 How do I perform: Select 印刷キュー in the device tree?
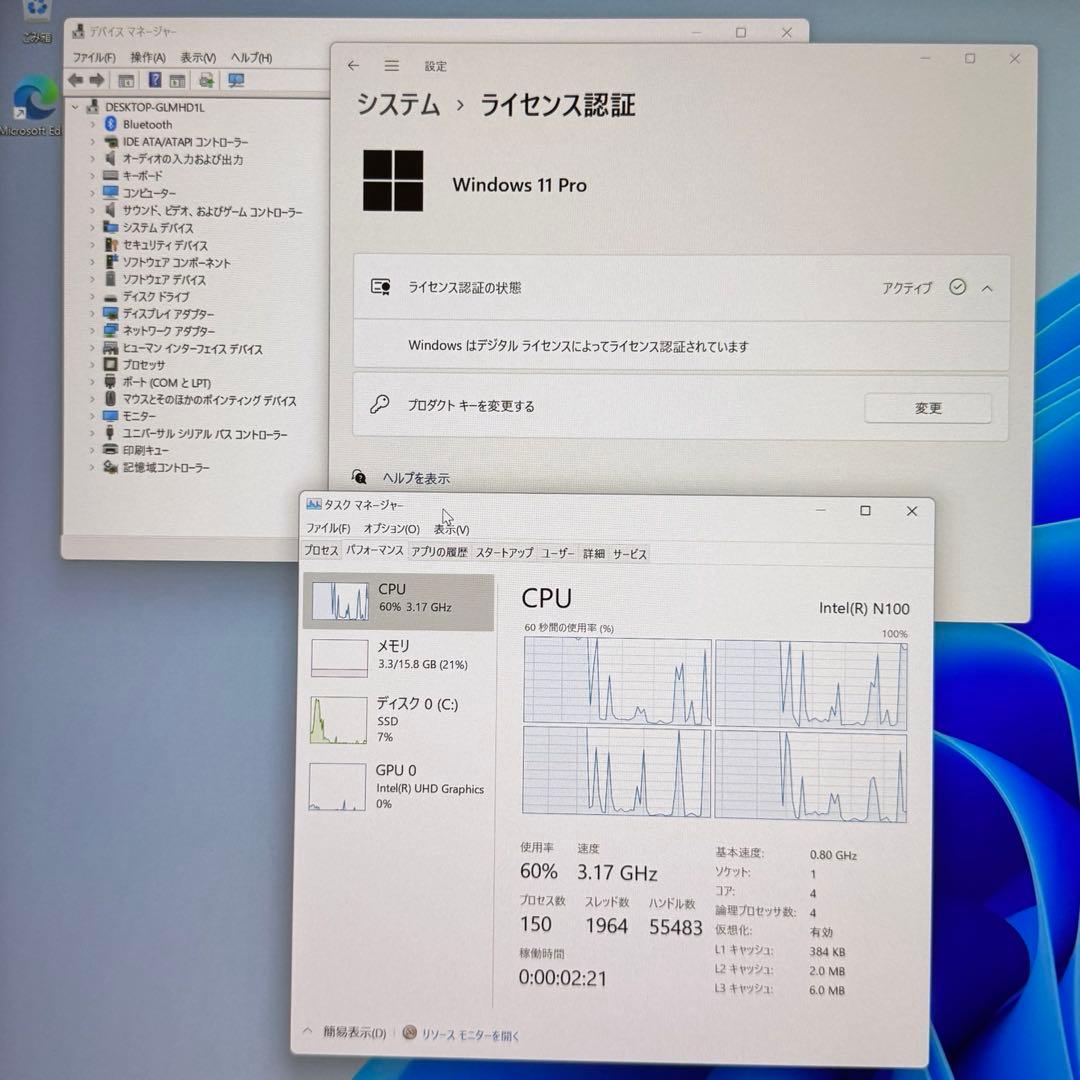pyautogui.click(x=145, y=450)
